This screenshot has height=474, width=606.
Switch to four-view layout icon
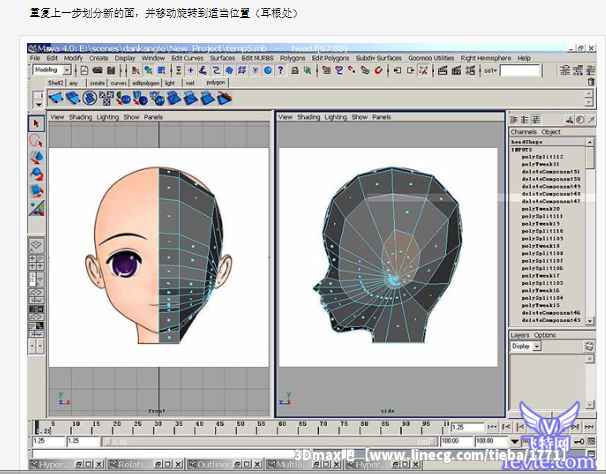tap(36, 263)
